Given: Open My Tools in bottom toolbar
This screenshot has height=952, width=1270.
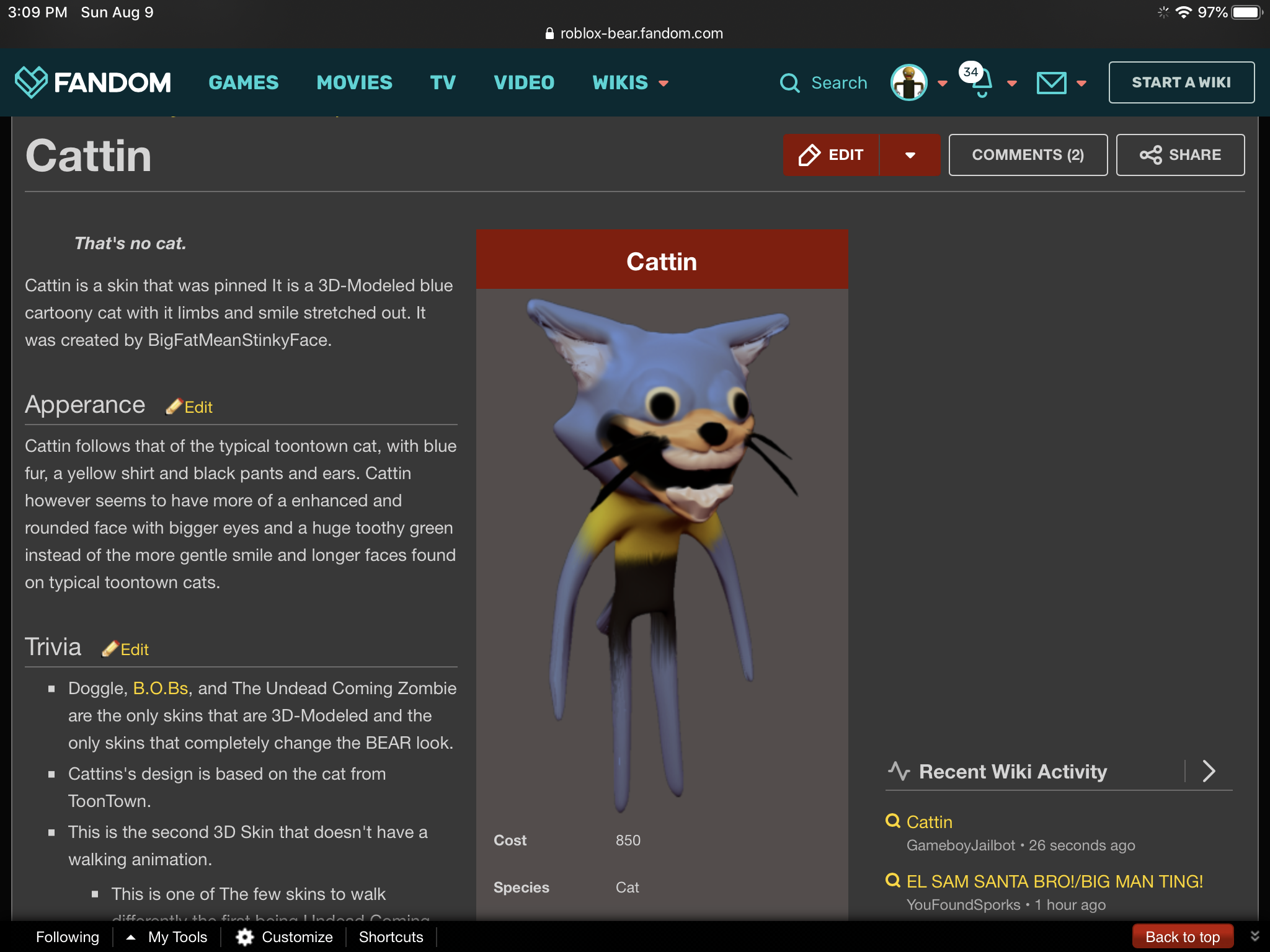Looking at the screenshot, I should [177, 937].
